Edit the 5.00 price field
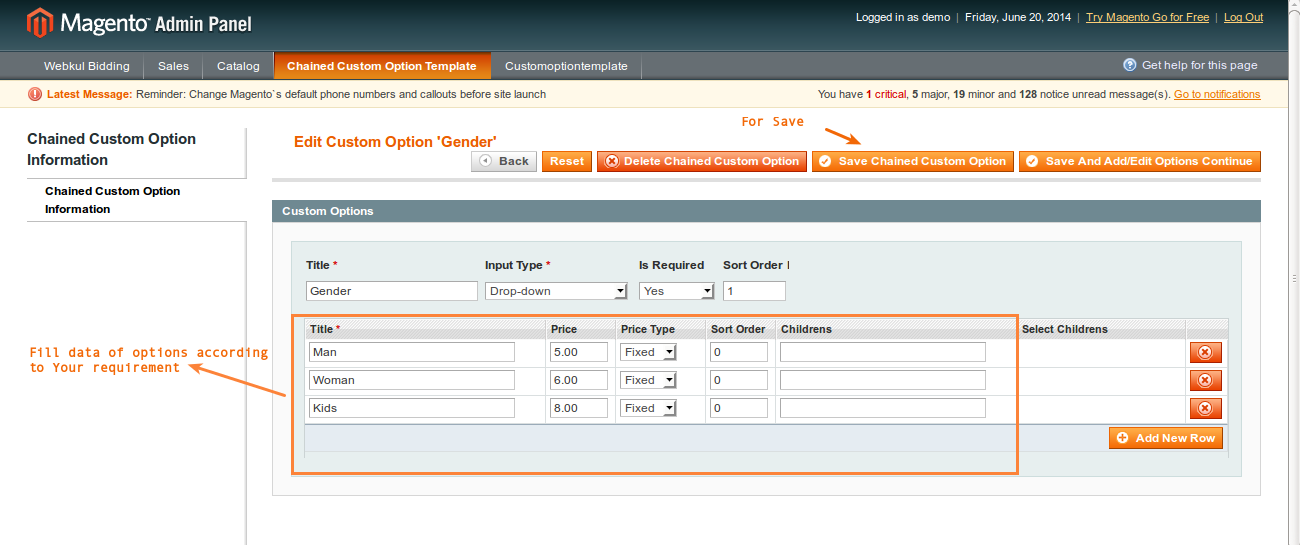The image size is (1302, 547). [x=579, y=352]
